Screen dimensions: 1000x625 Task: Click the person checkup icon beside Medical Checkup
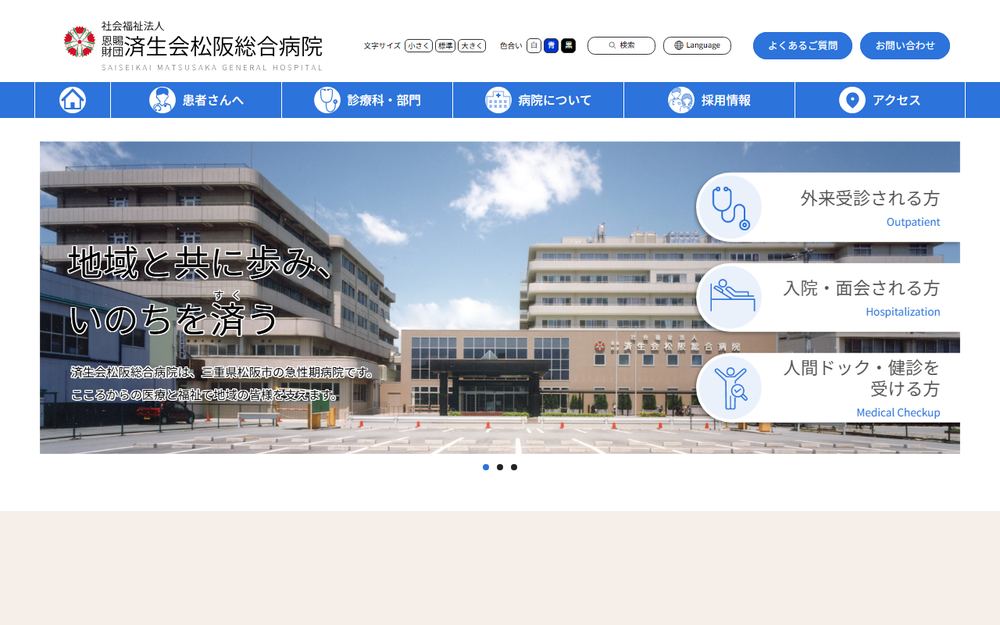[731, 387]
